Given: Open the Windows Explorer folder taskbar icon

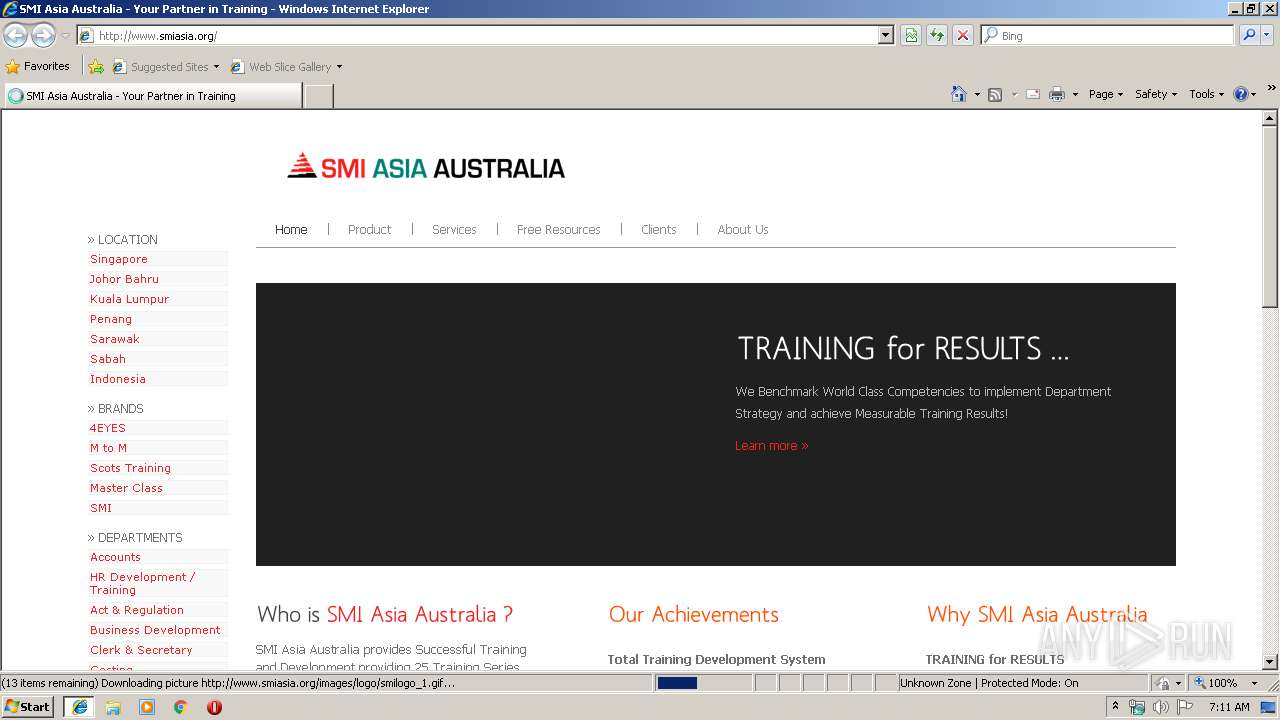Looking at the screenshot, I should (x=113, y=707).
